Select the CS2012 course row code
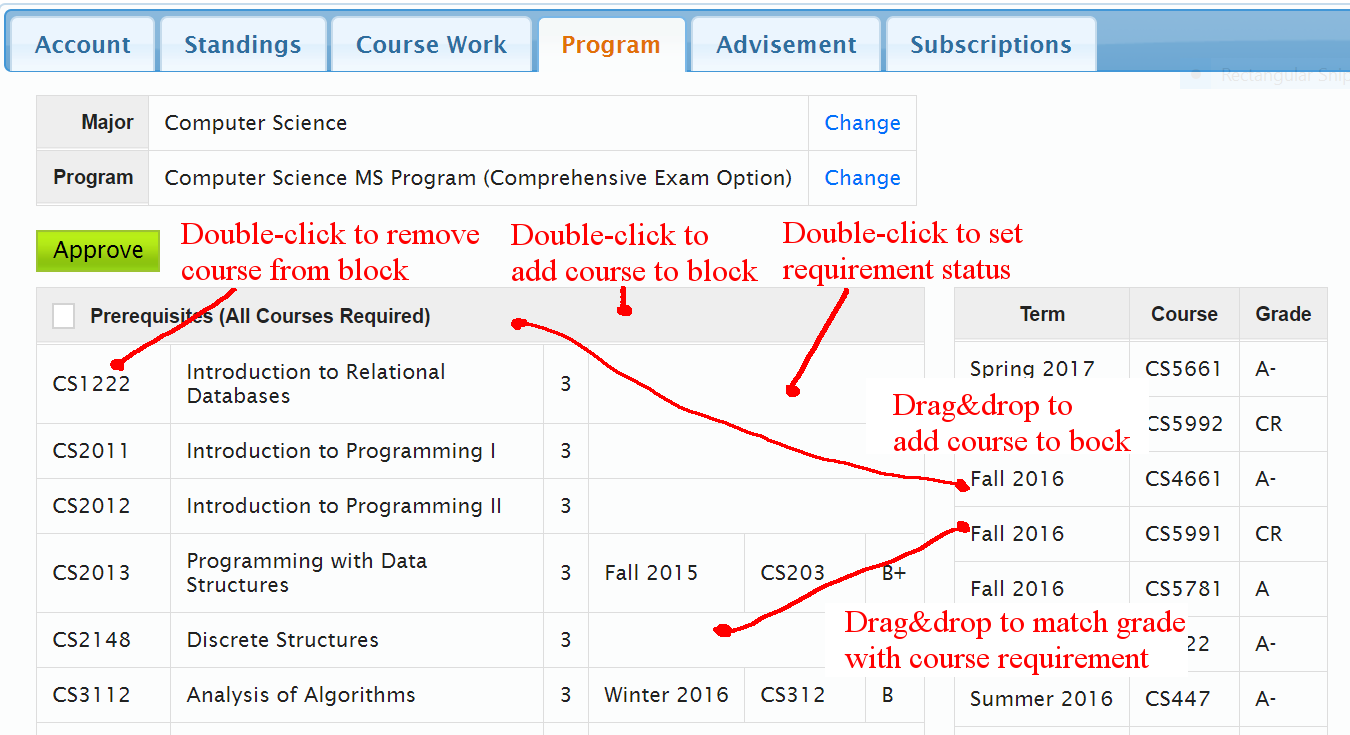 tap(91, 506)
